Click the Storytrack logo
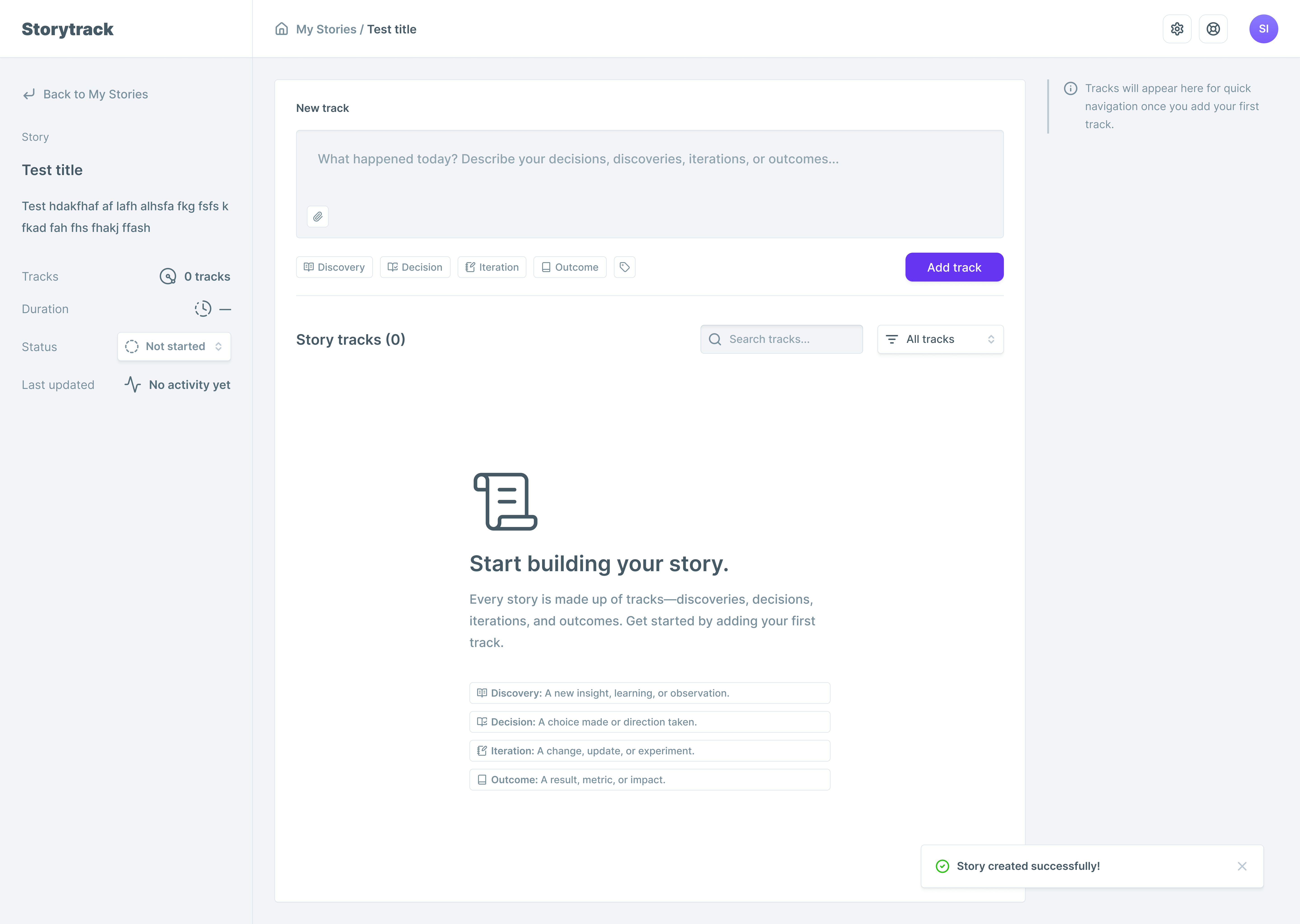The image size is (1300, 924). tap(68, 29)
